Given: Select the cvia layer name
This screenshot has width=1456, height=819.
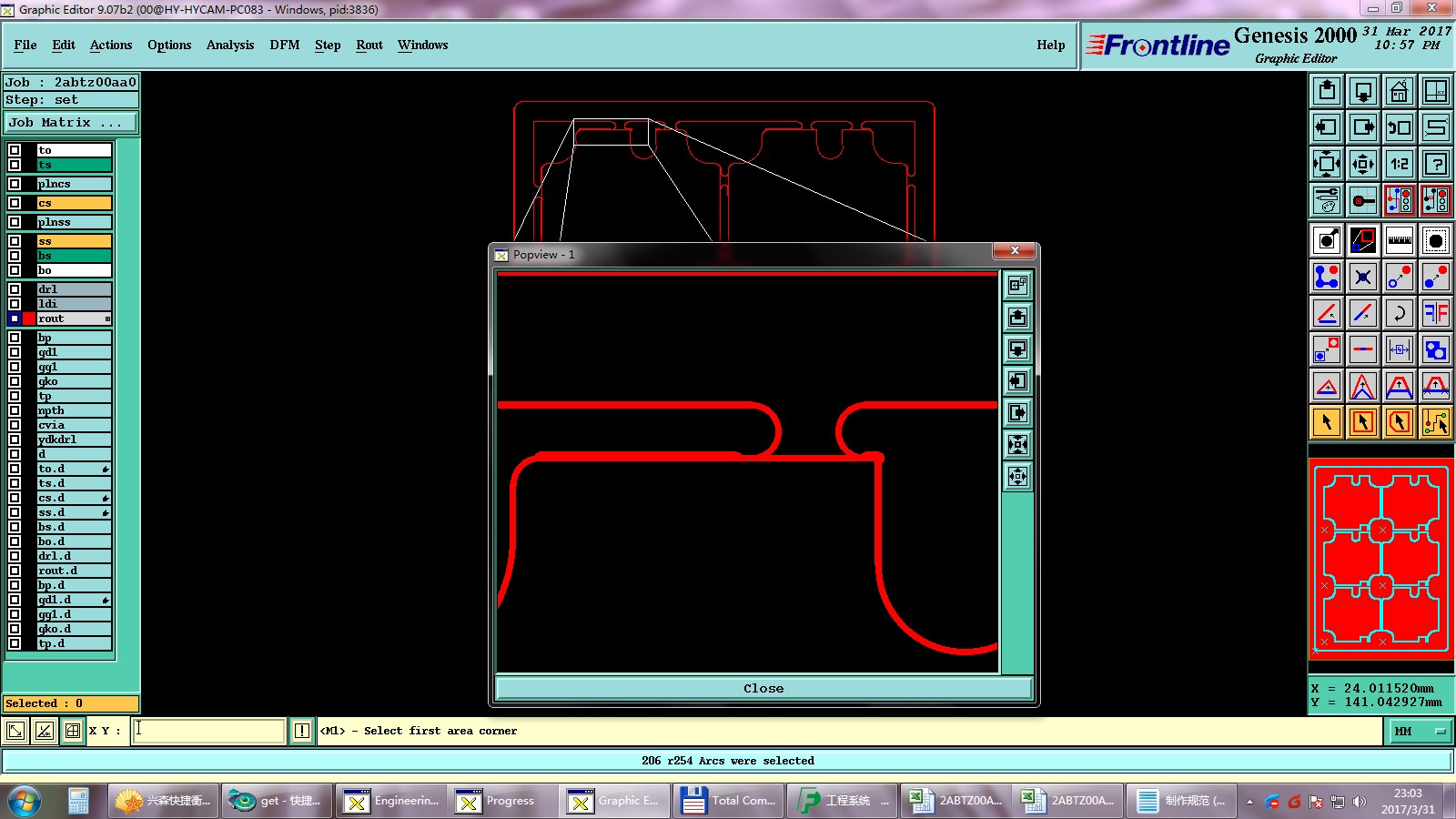Looking at the screenshot, I should (74, 425).
